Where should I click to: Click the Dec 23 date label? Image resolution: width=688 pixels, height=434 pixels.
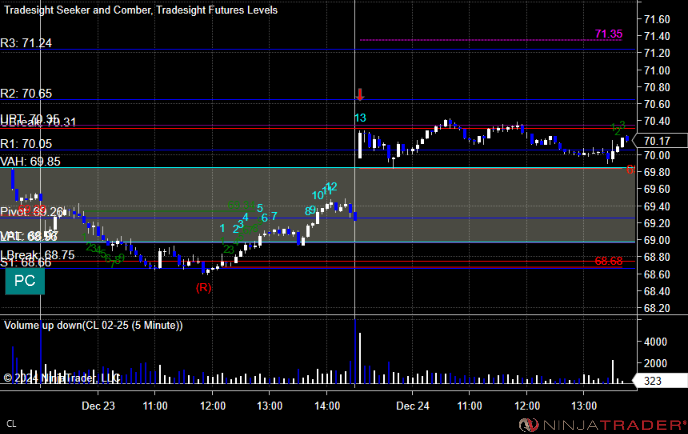[98, 406]
